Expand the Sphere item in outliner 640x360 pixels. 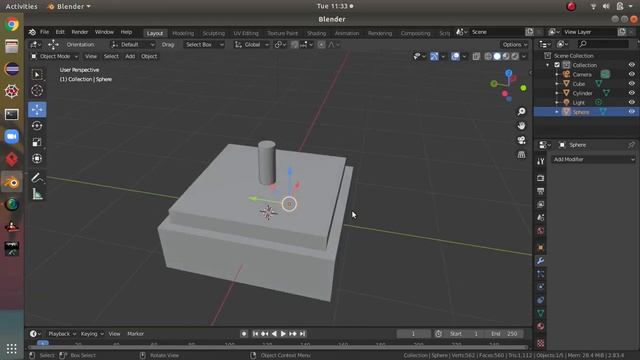click(557, 112)
